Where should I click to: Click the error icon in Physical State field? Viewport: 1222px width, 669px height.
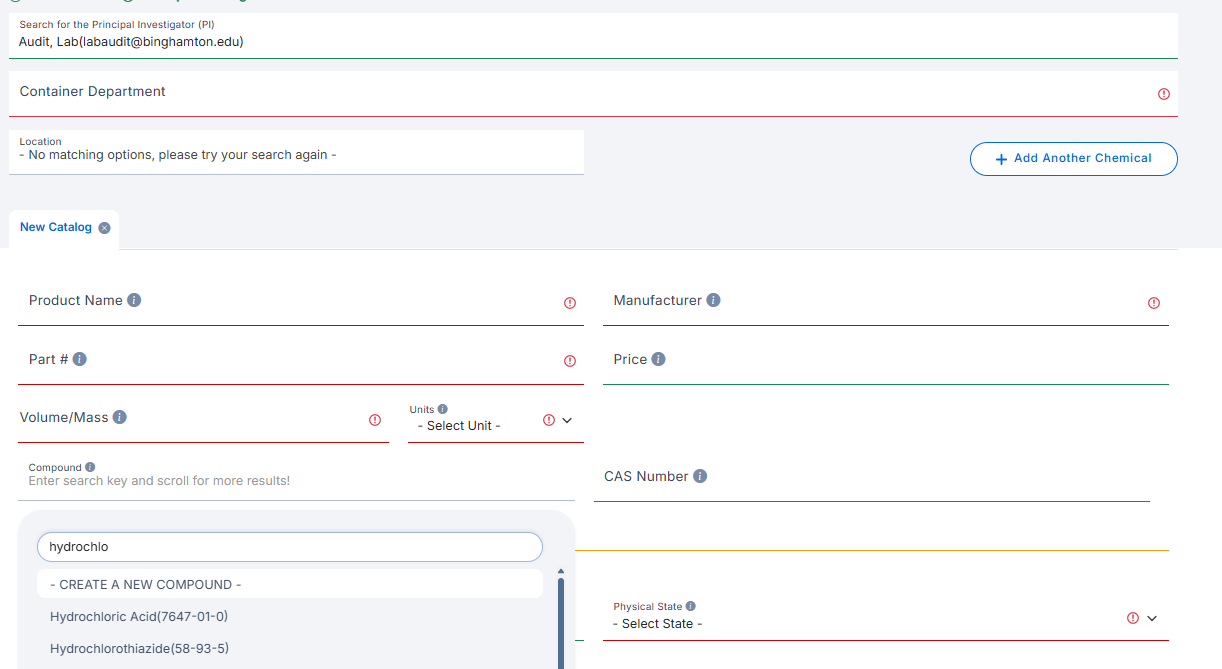pyautogui.click(x=1133, y=618)
